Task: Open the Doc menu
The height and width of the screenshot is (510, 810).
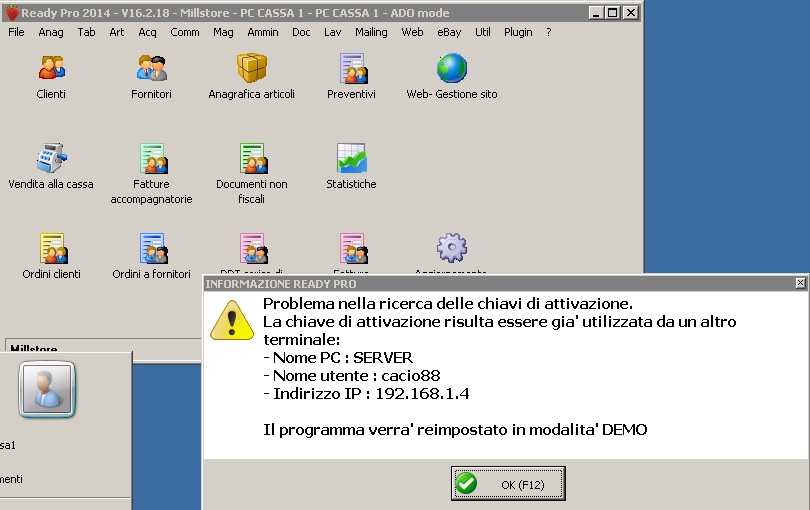Action: pyautogui.click(x=301, y=32)
